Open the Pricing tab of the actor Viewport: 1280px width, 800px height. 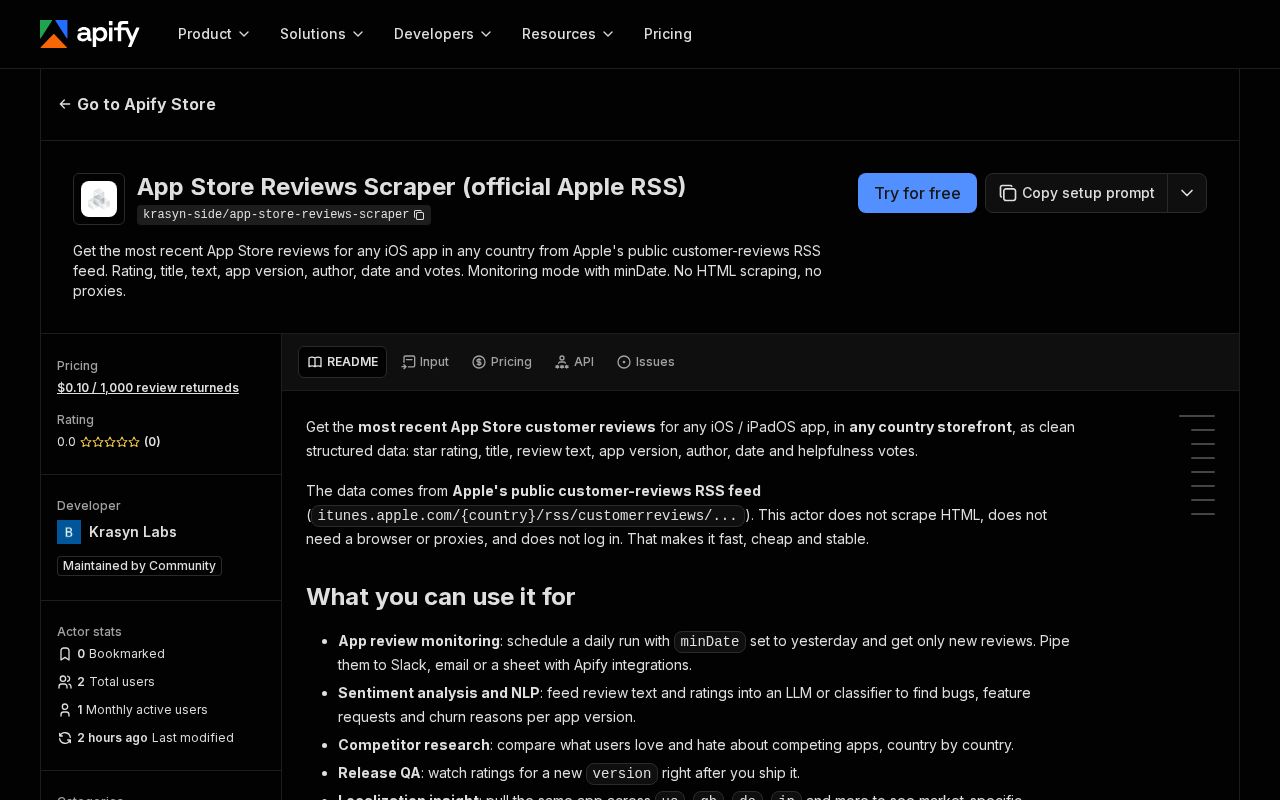click(x=502, y=362)
